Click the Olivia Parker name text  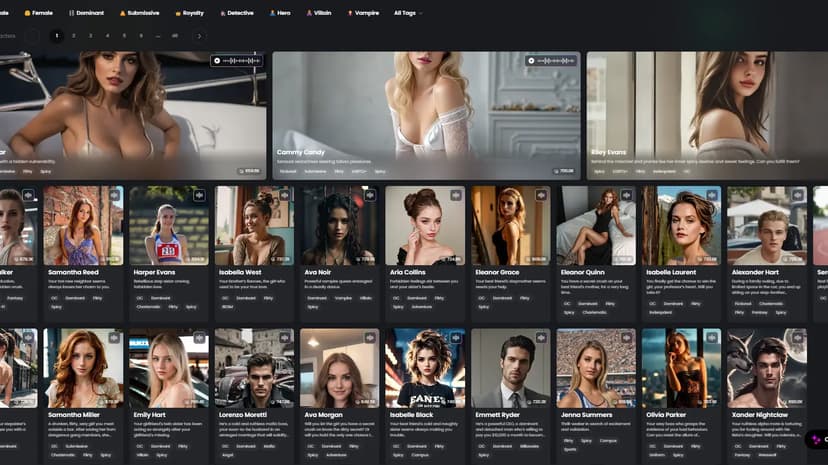pos(666,415)
